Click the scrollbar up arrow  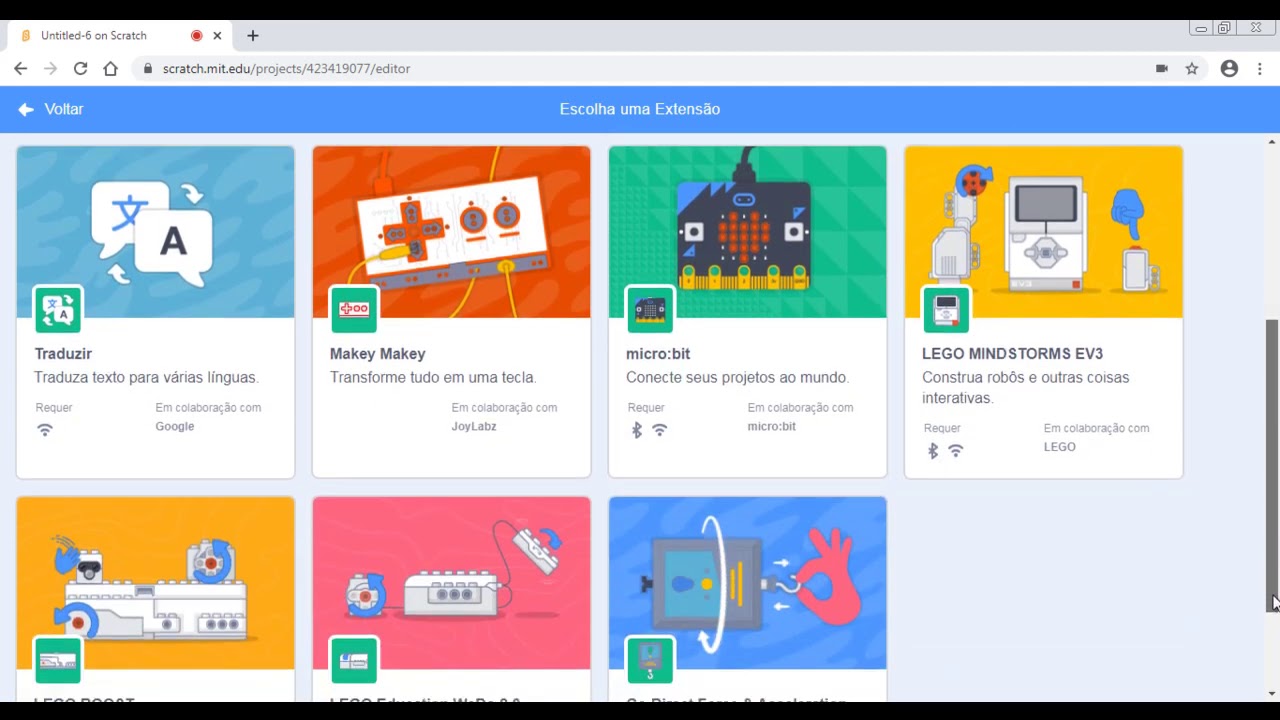pyautogui.click(x=1272, y=142)
